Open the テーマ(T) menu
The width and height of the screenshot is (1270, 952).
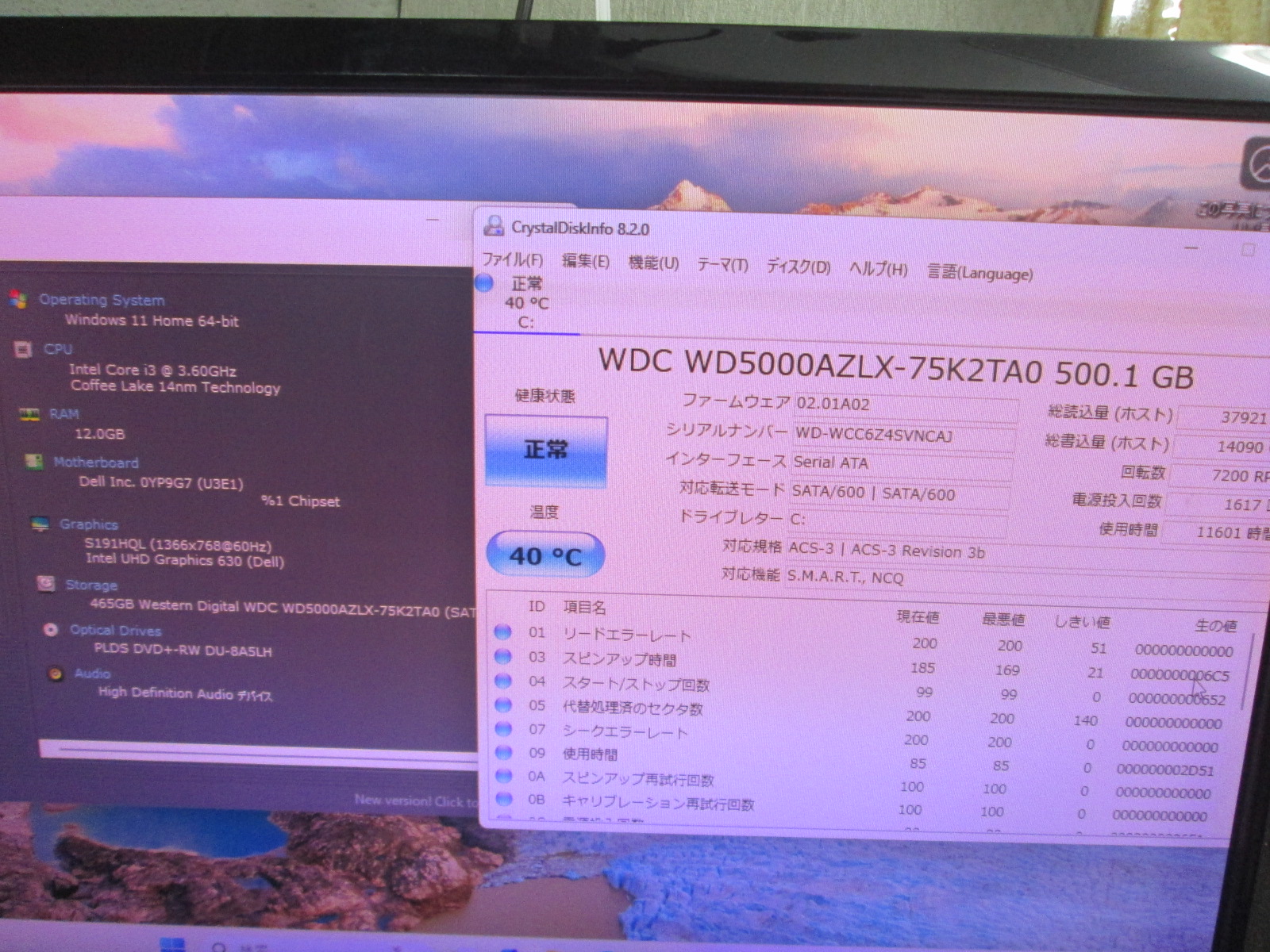722,265
